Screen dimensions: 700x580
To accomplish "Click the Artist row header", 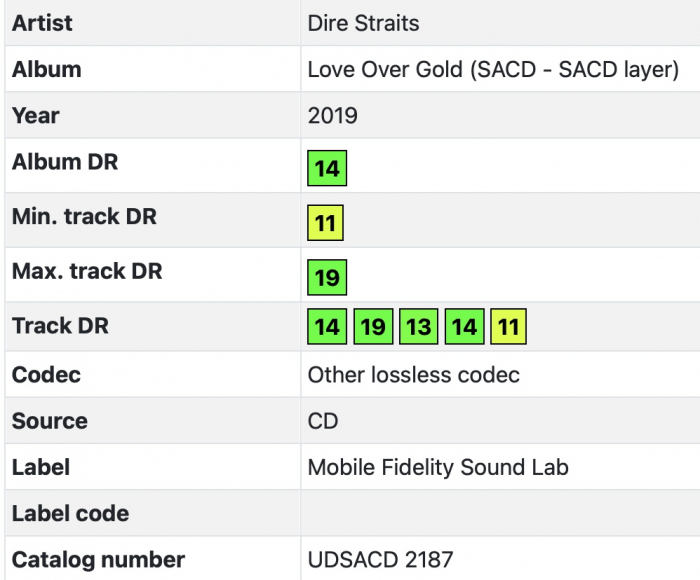I will 42,23.
